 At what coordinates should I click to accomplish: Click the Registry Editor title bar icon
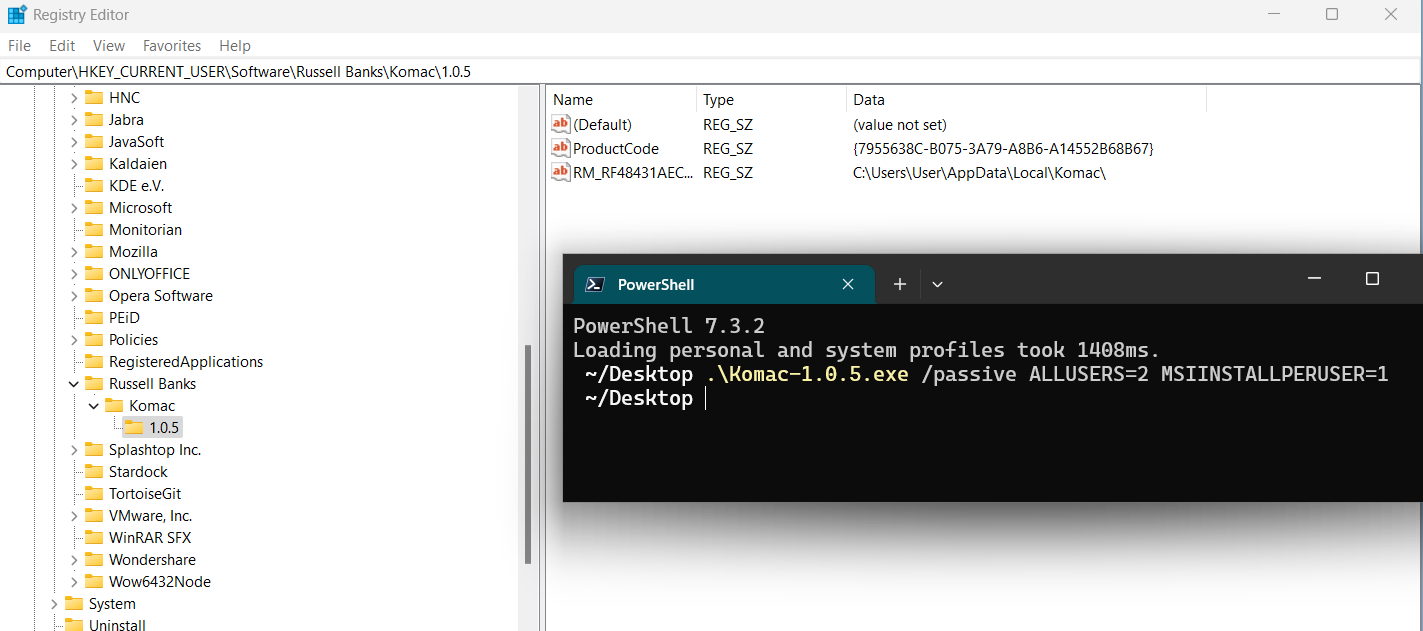(16, 14)
